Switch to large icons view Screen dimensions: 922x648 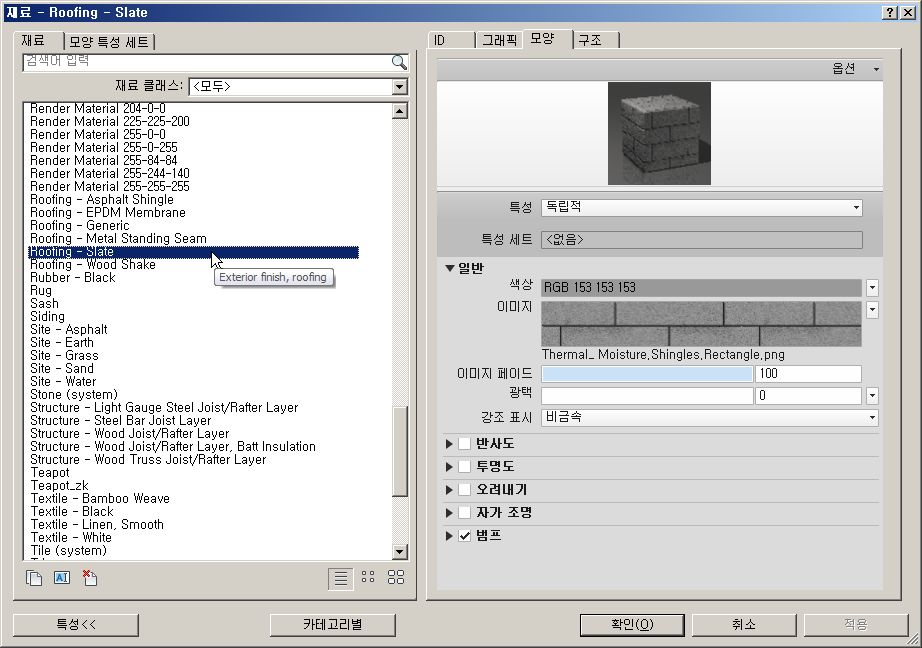[x=396, y=577]
